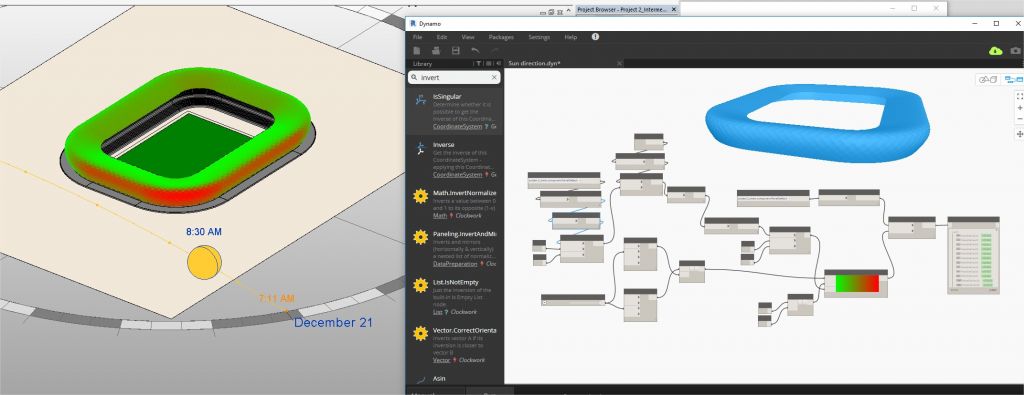The width and height of the screenshot is (1024, 395).
Task: Zoom out with the minus icon
Action: point(1019,119)
